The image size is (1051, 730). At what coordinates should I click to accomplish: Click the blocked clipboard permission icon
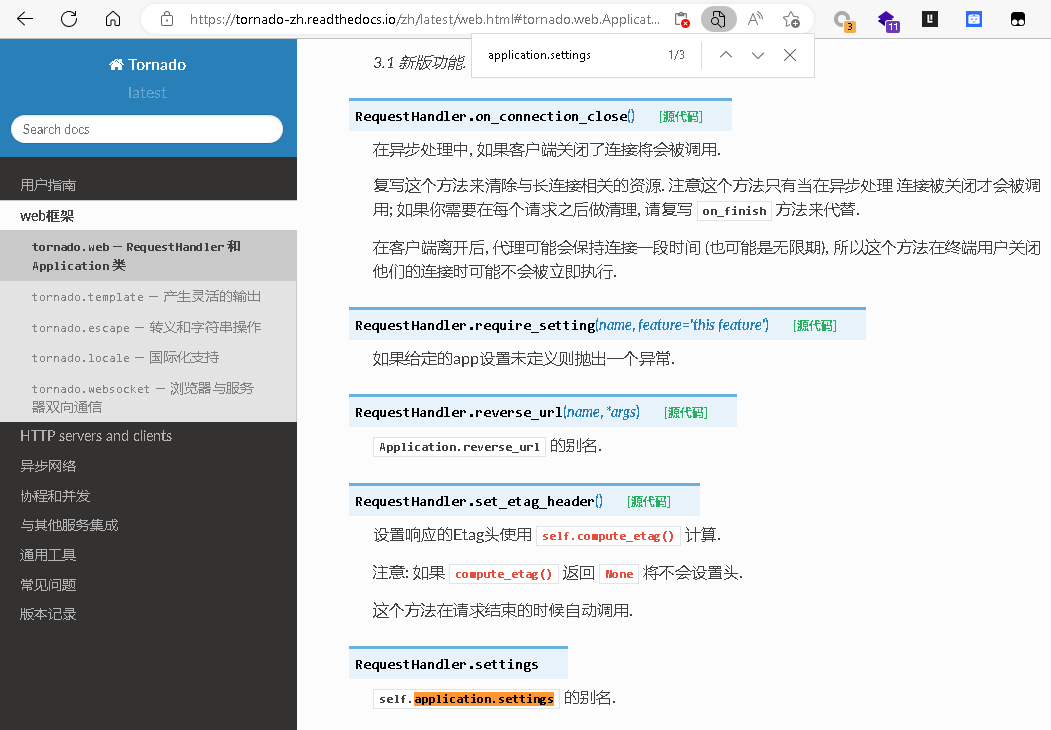click(682, 19)
